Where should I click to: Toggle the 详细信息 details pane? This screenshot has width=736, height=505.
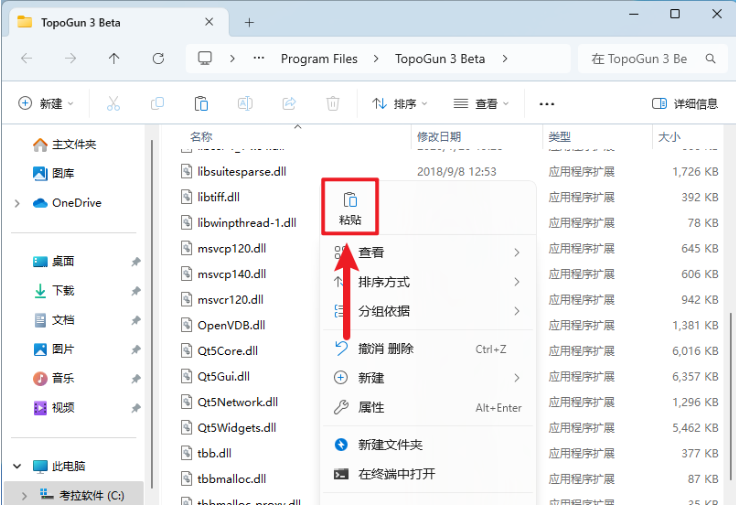pyautogui.click(x=685, y=104)
